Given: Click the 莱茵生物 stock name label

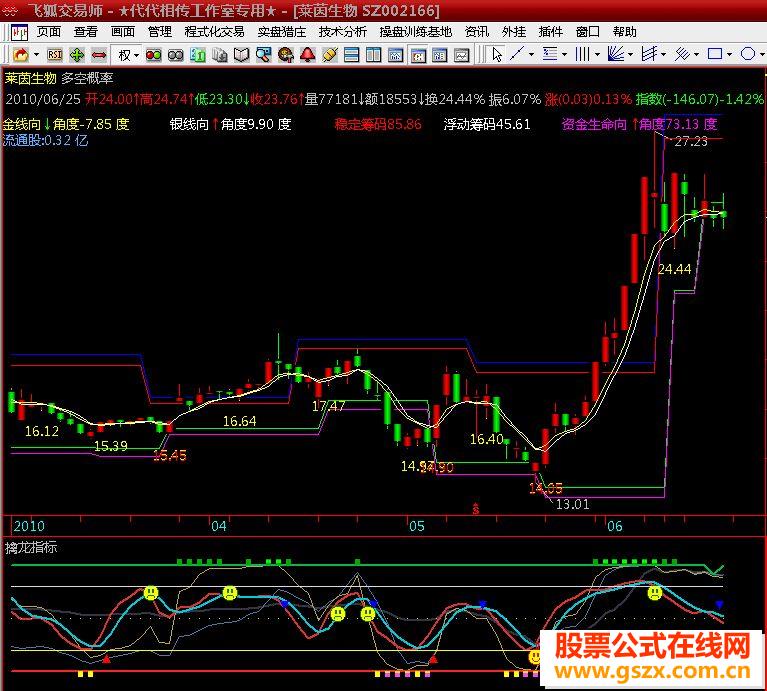Looking at the screenshot, I should pyautogui.click(x=30, y=78).
